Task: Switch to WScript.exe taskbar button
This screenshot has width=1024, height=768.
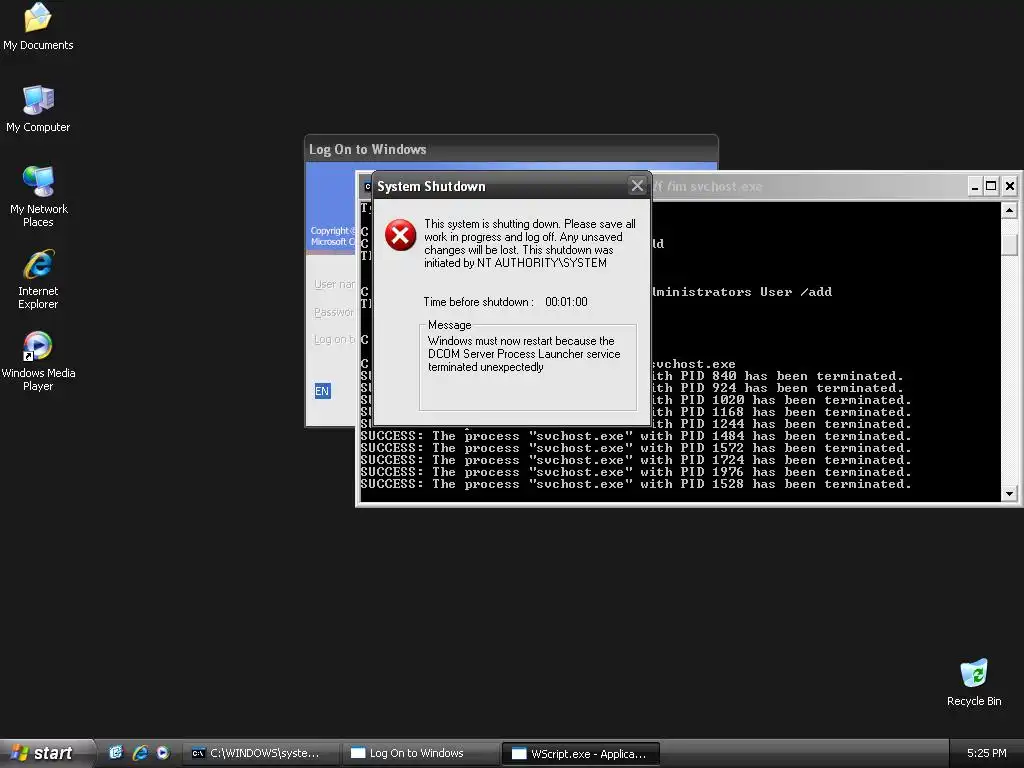Action: [x=581, y=754]
